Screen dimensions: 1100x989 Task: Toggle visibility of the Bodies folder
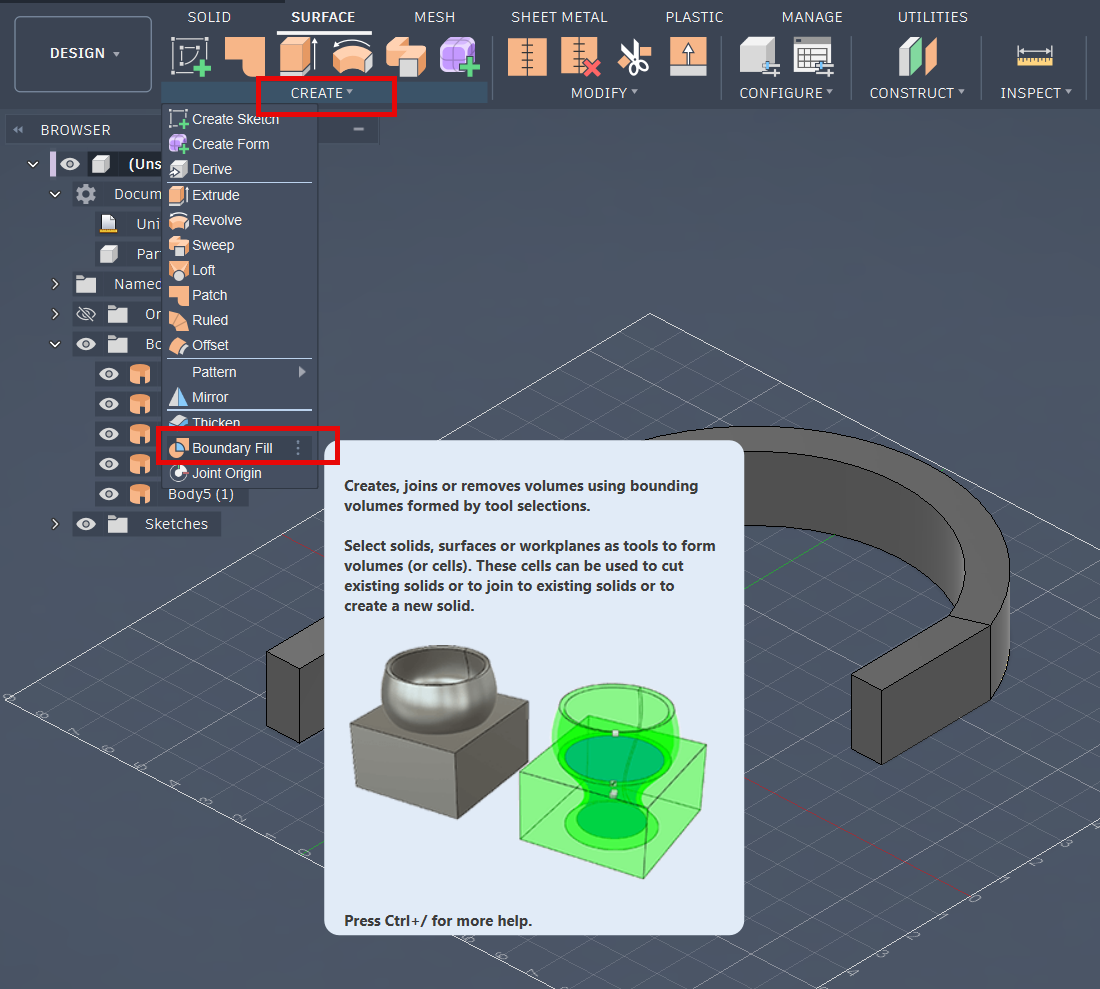86,344
